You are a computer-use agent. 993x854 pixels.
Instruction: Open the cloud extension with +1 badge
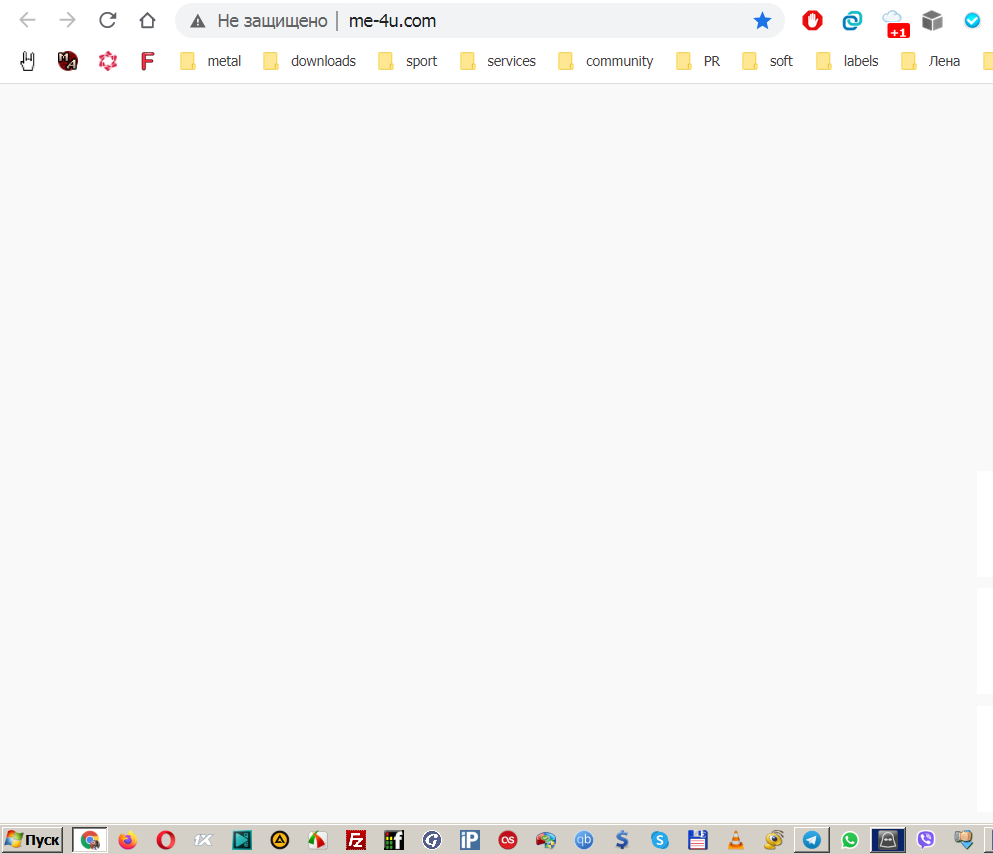(x=895, y=23)
